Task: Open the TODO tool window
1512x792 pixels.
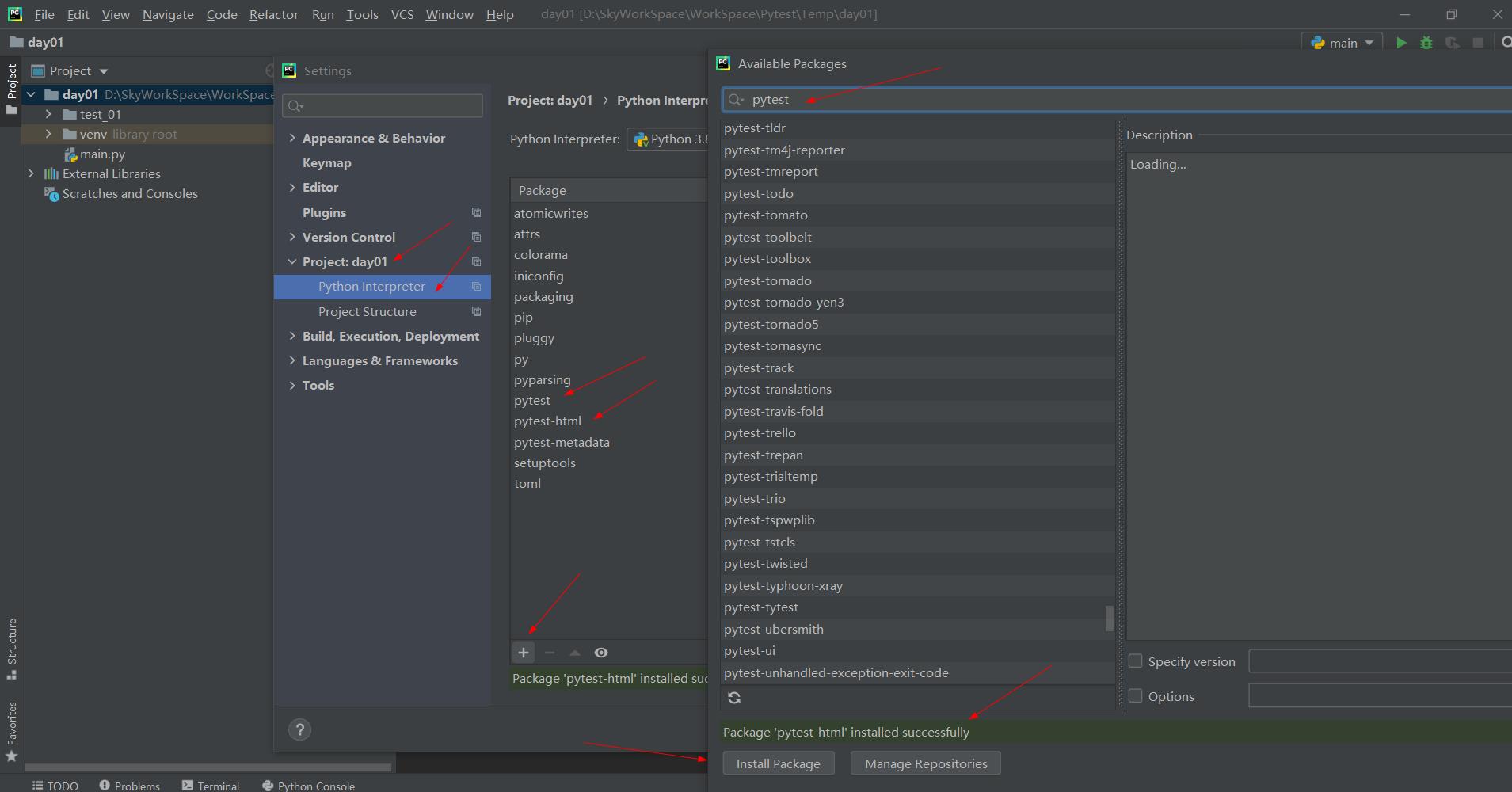Action: tap(55, 786)
